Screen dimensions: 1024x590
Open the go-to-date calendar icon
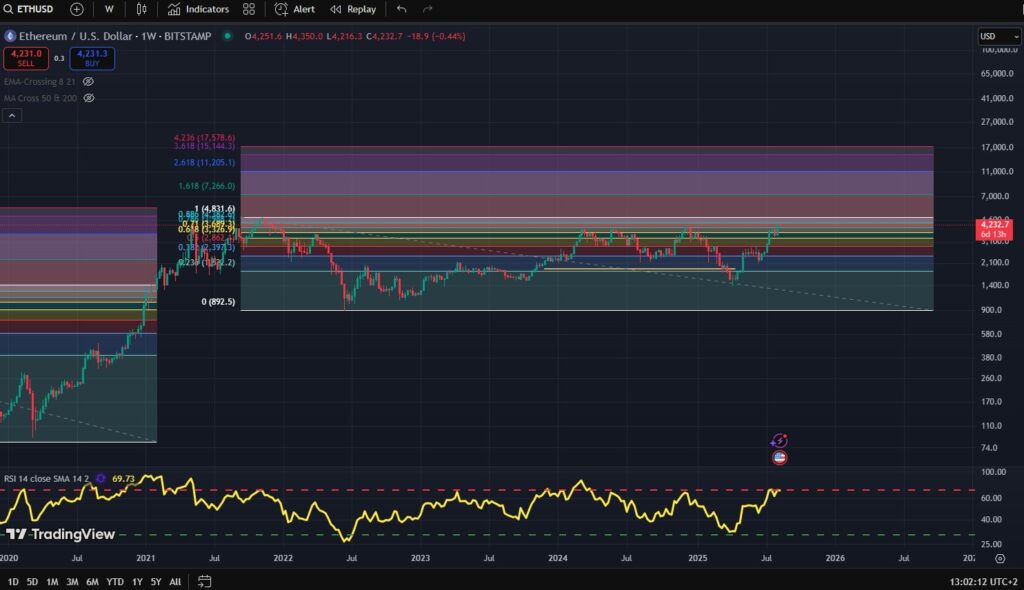[x=204, y=581]
